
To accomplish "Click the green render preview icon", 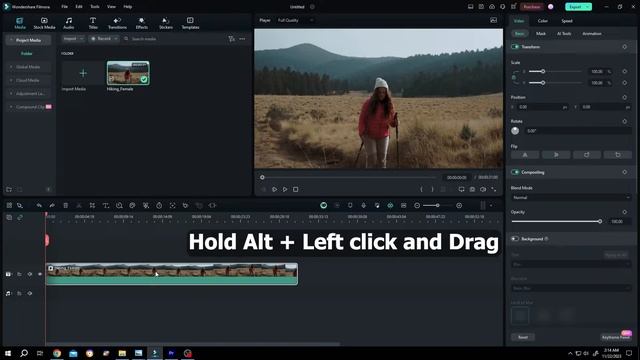I will [x=323, y=205].
